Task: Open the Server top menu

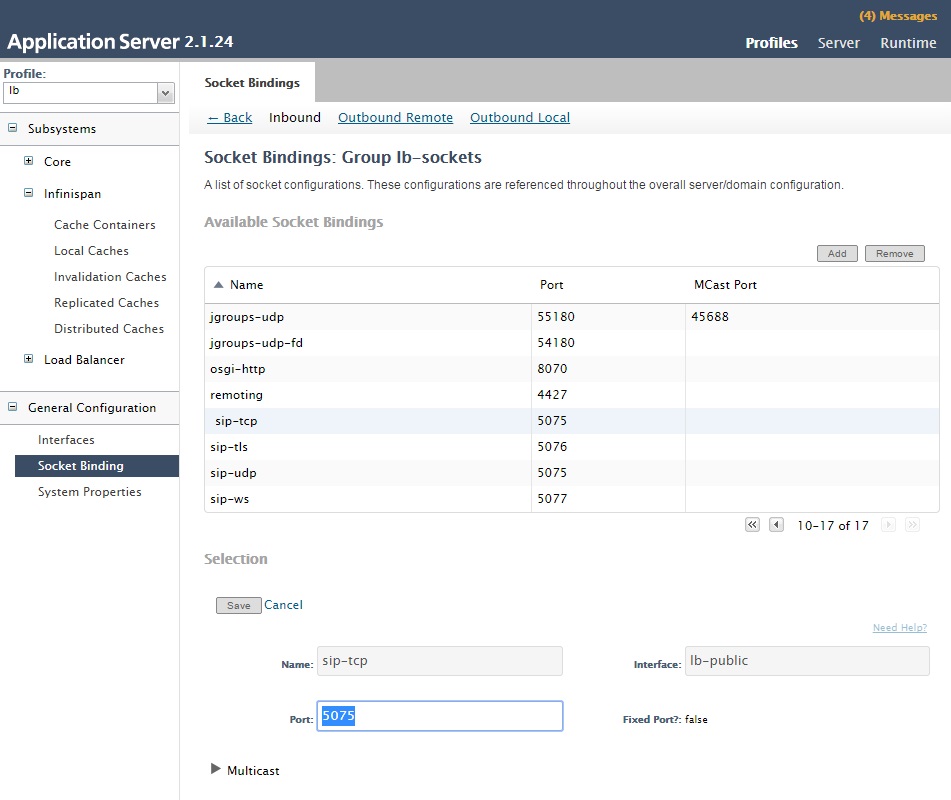Action: click(839, 43)
